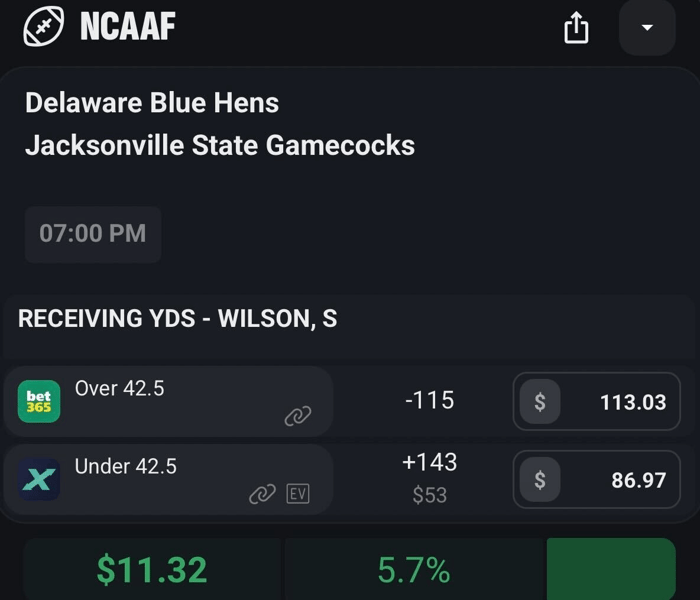700x600 pixels.
Task: Select the Over 42.5 bet label
Action: [x=120, y=388]
